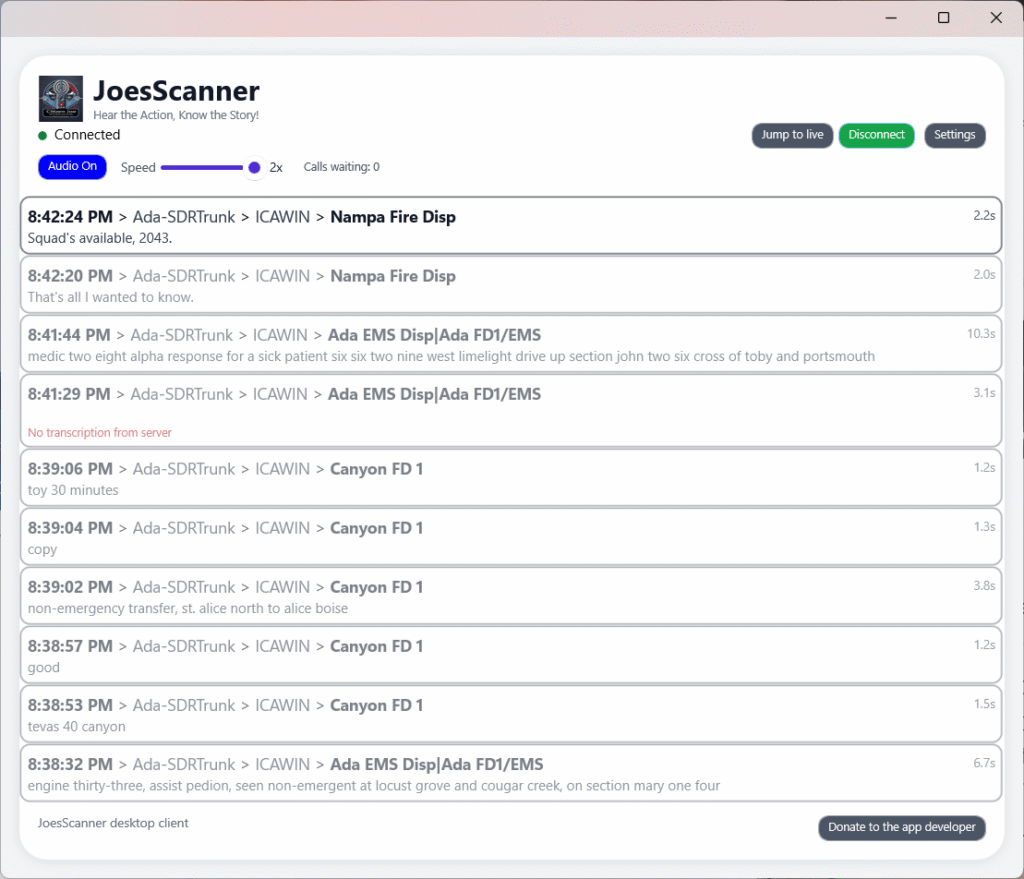
Task: Open the Settings panel
Action: tap(954, 135)
